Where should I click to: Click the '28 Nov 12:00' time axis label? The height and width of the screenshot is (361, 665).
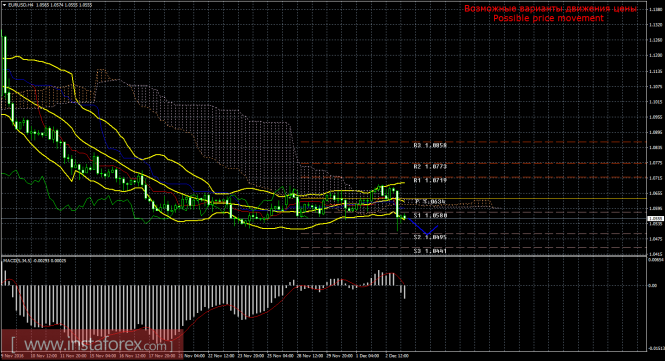(x=308, y=356)
